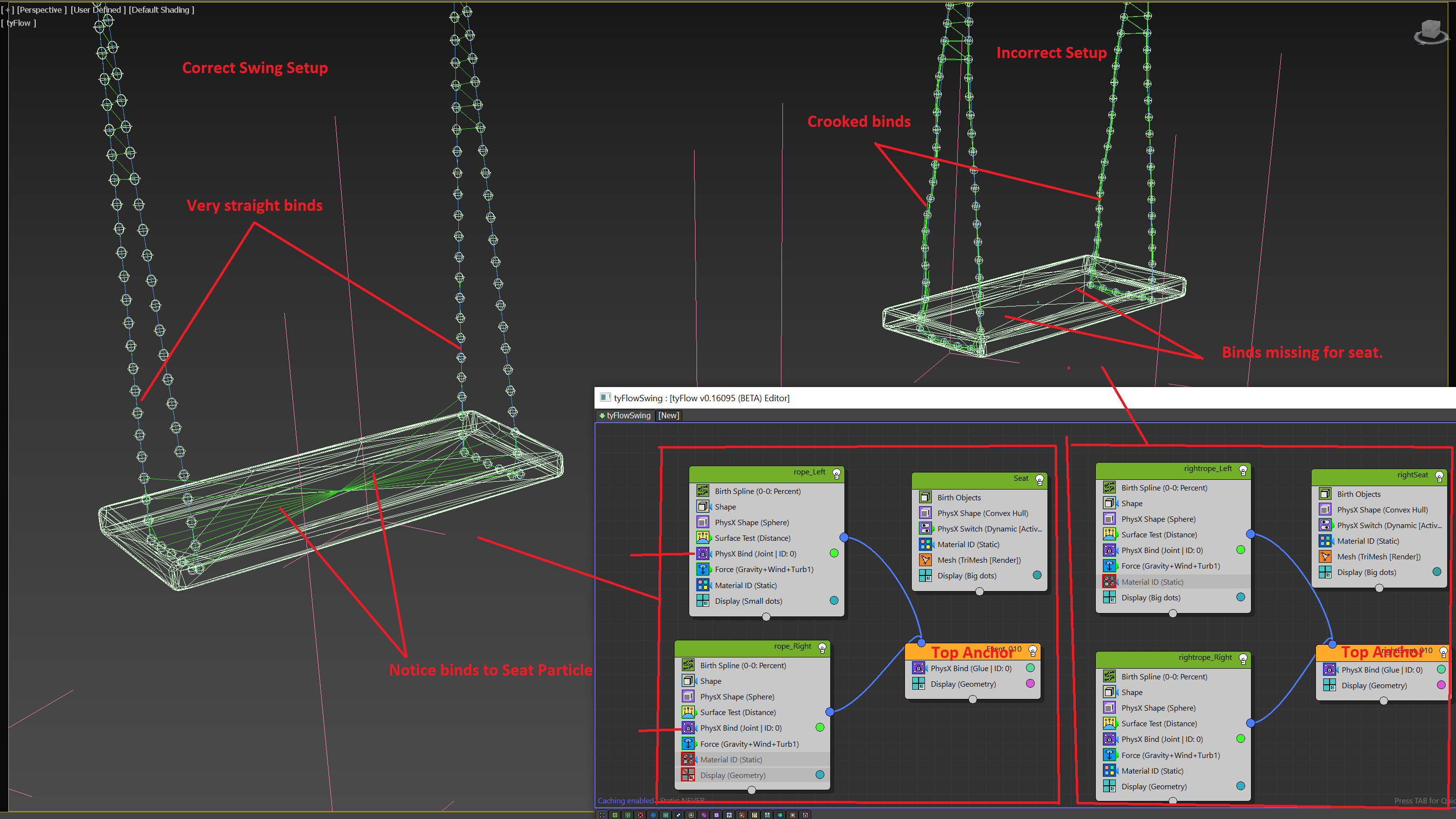Click the Surface Test icon in rope_Right
Screen dimensions: 1456x819
pos(688,712)
